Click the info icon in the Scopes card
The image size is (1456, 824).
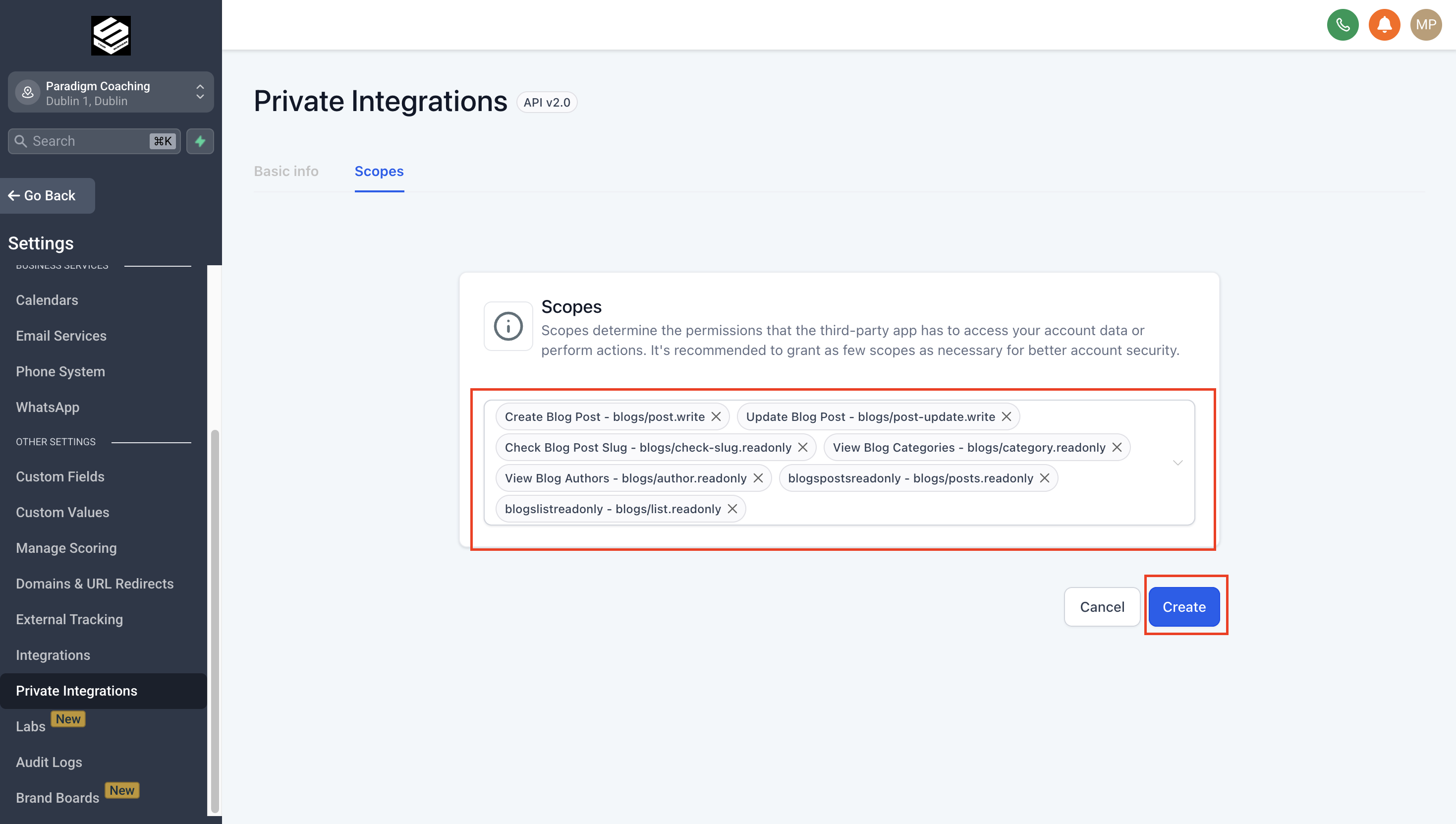[x=507, y=326]
